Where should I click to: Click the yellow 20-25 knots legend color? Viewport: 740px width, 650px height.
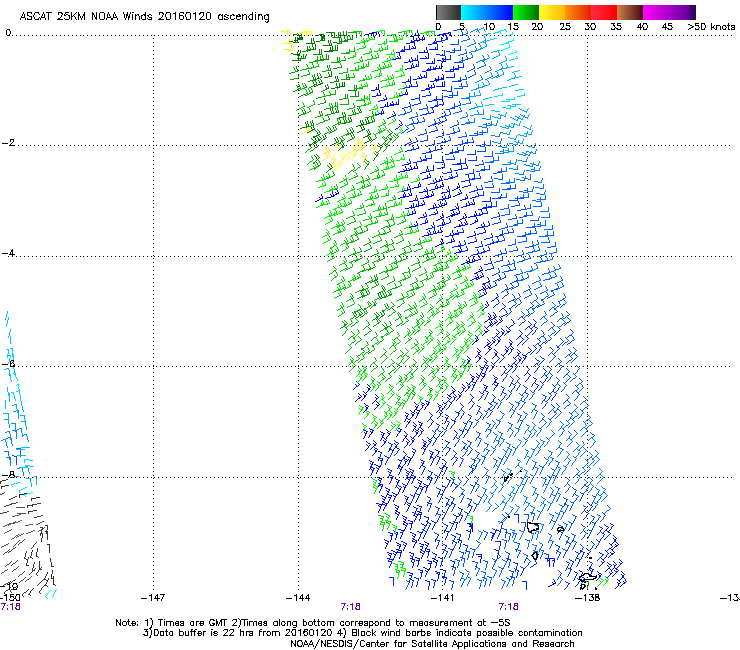tap(552, 12)
